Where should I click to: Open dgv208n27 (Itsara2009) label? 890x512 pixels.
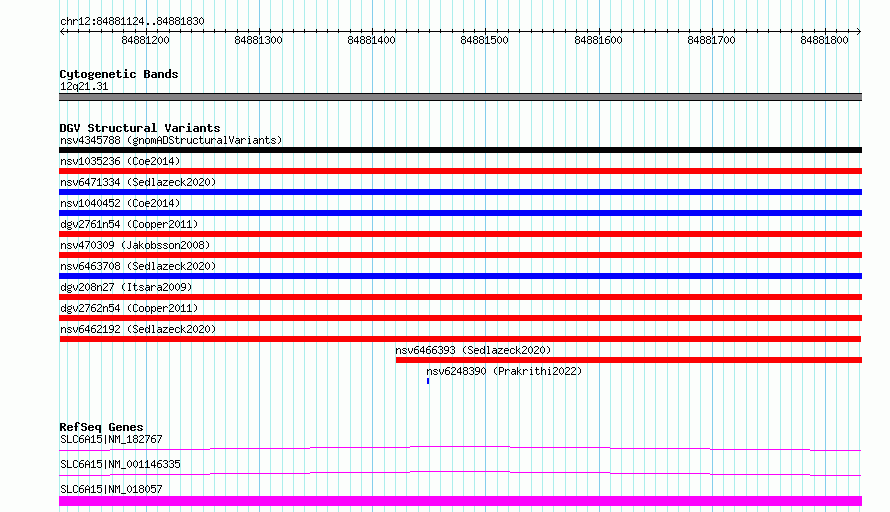pyautogui.click(x=126, y=287)
